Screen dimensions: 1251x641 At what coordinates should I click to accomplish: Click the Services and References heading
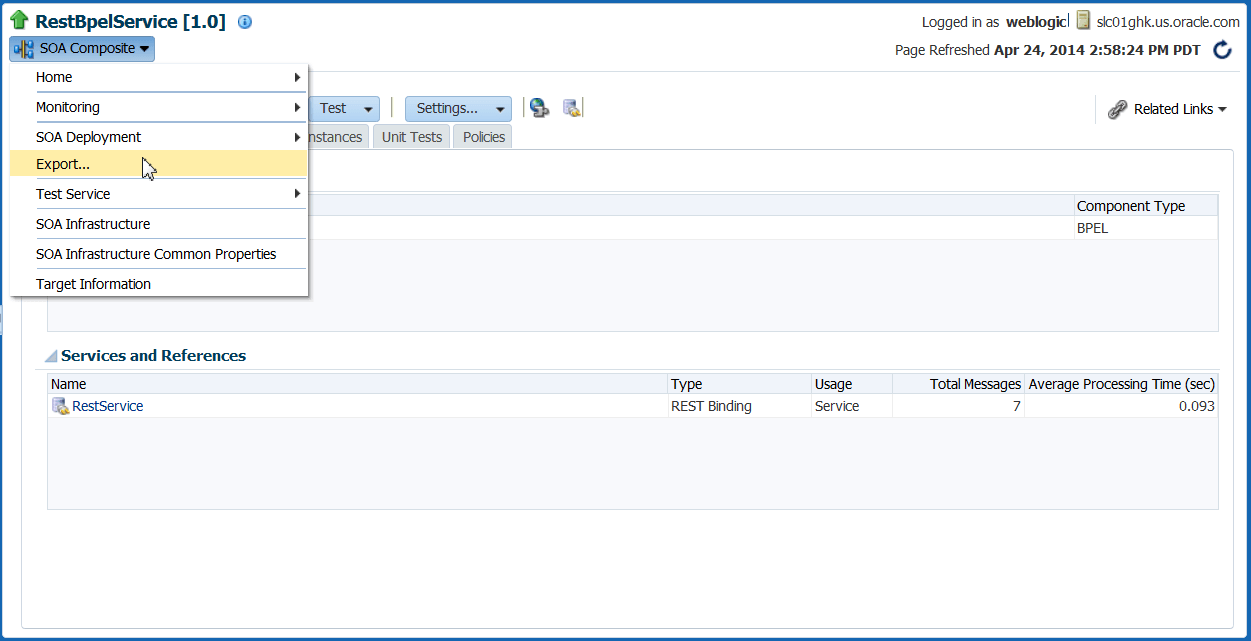pyautogui.click(x=153, y=356)
